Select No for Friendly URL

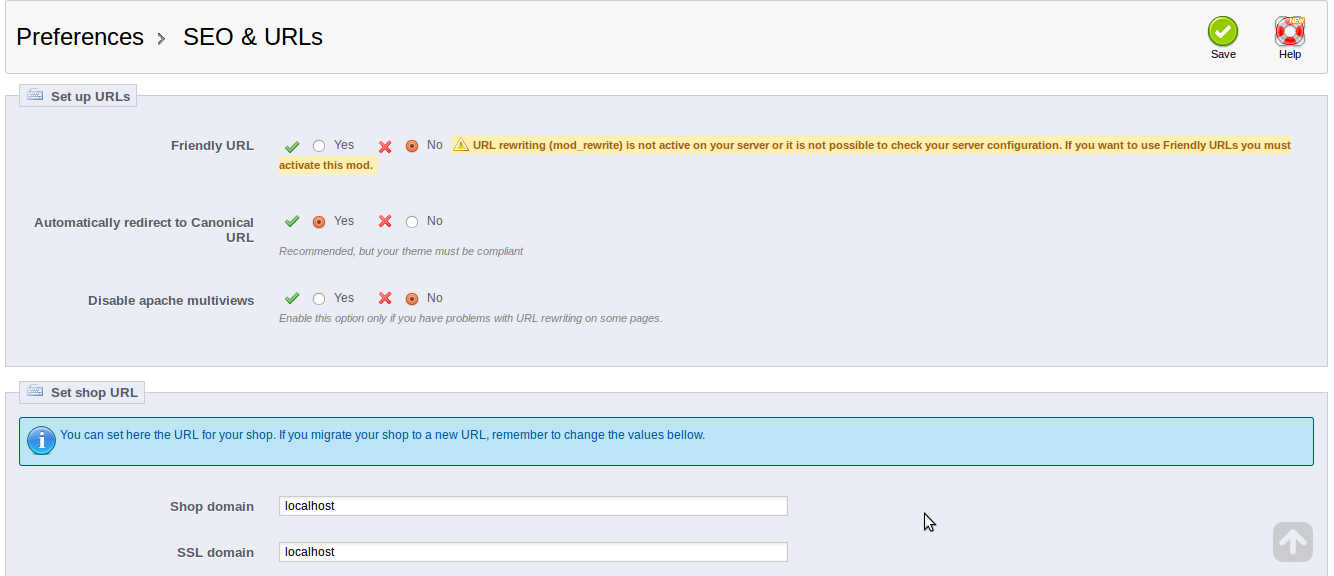(412, 146)
